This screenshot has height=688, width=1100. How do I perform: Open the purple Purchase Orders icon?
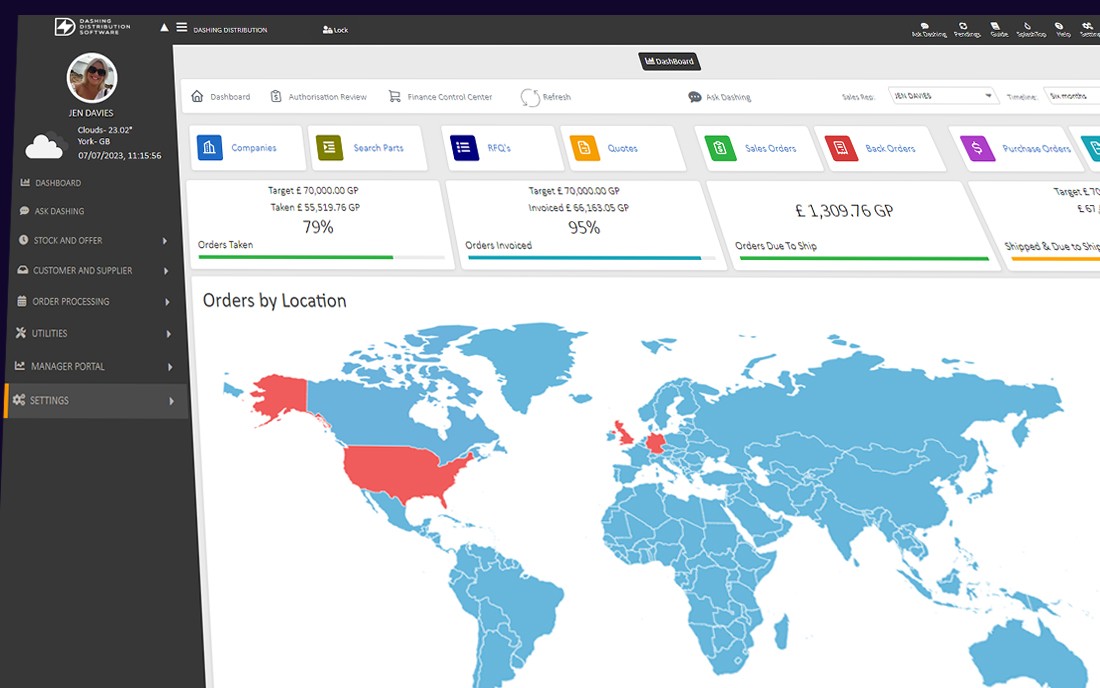tap(977, 149)
